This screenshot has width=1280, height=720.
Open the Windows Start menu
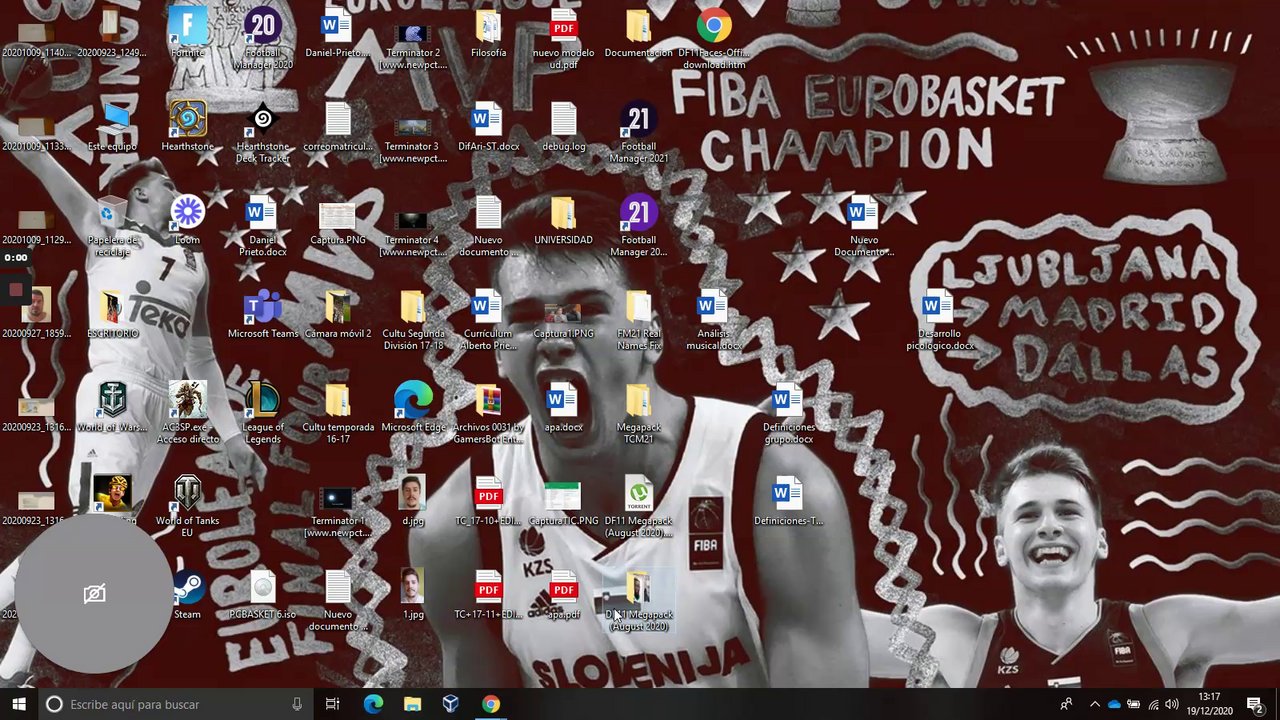click(x=20, y=704)
